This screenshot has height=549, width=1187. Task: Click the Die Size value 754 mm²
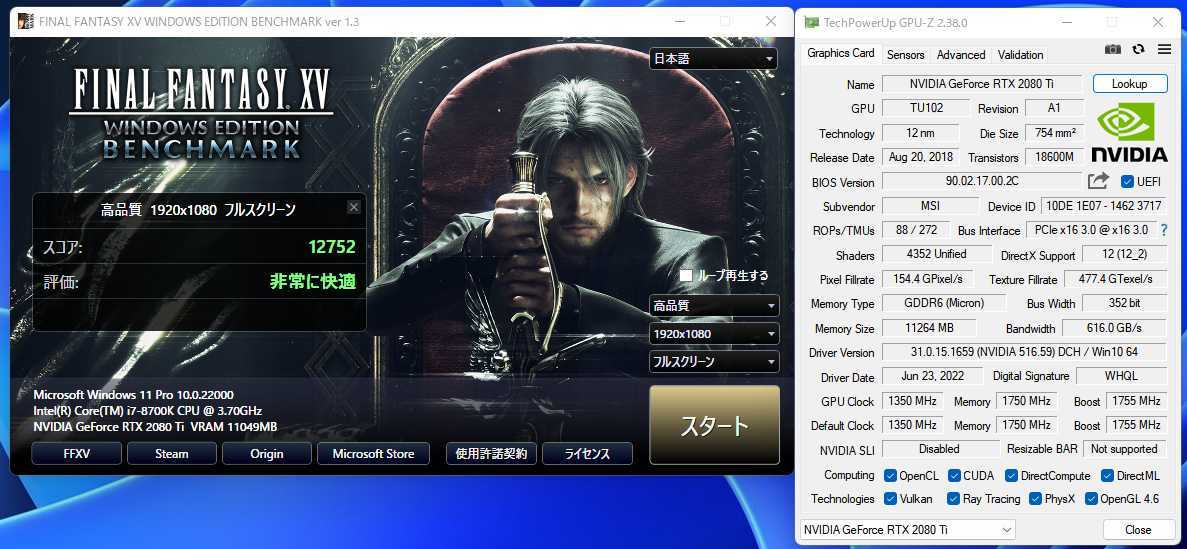click(1055, 133)
